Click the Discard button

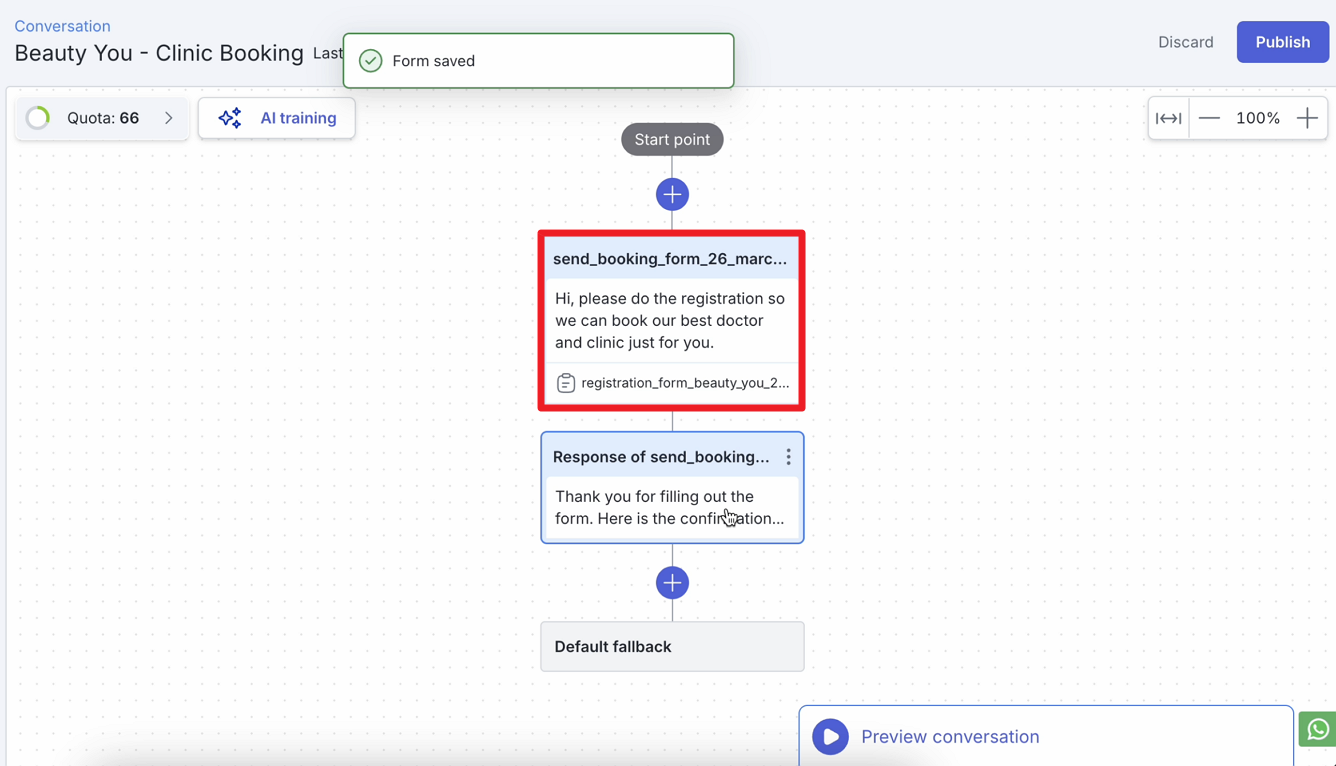[x=1185, y=42]
